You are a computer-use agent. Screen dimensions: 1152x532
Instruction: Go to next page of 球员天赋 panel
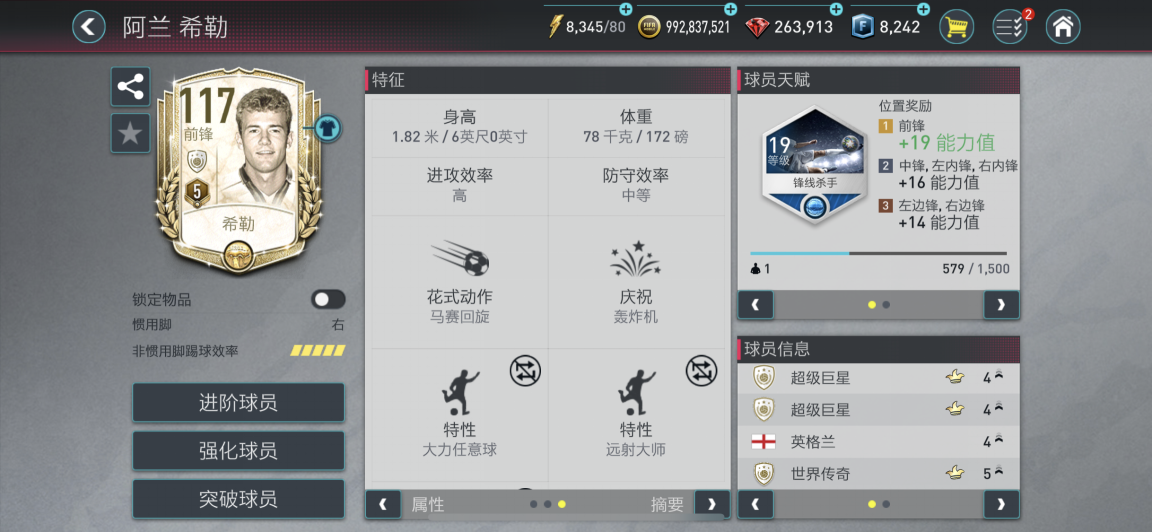pyautogui.click(x=1001, y=304)
